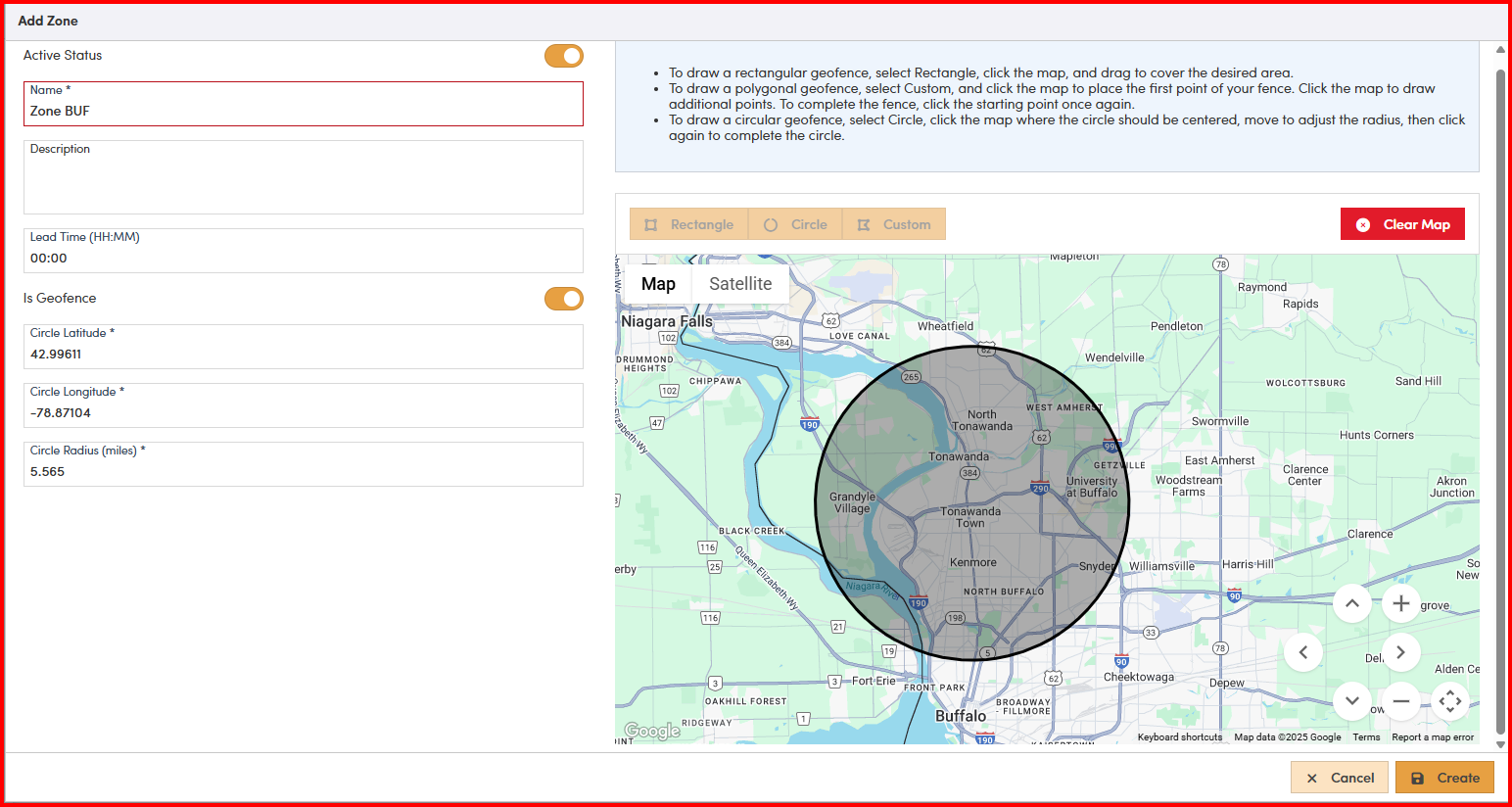Pan the map right with arrow
The width and height of the screenshot is (1512, 807).
coord(1400,652)
